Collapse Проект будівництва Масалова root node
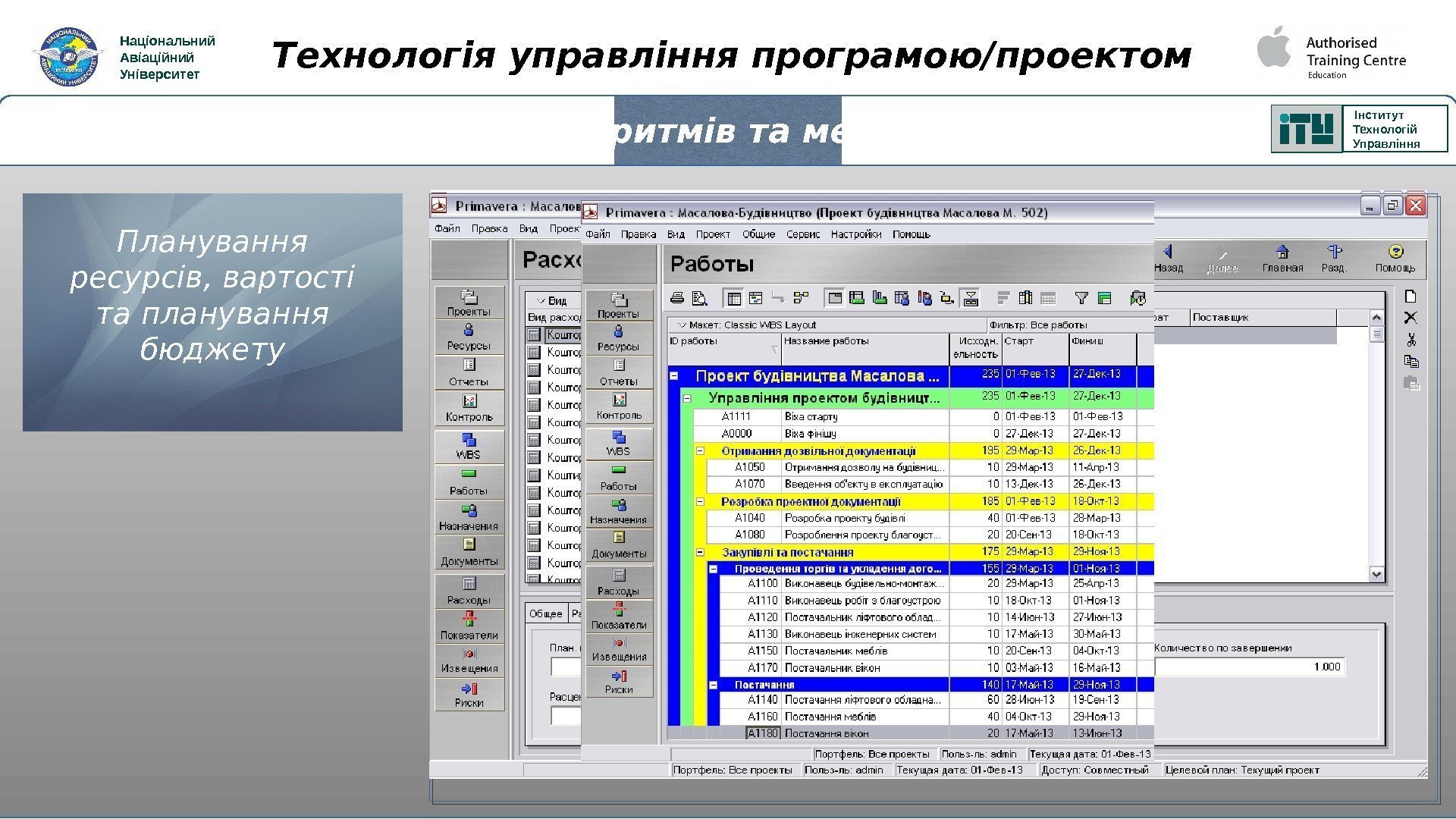This screenshot has width=1456, height=819. tap(673, 375)
